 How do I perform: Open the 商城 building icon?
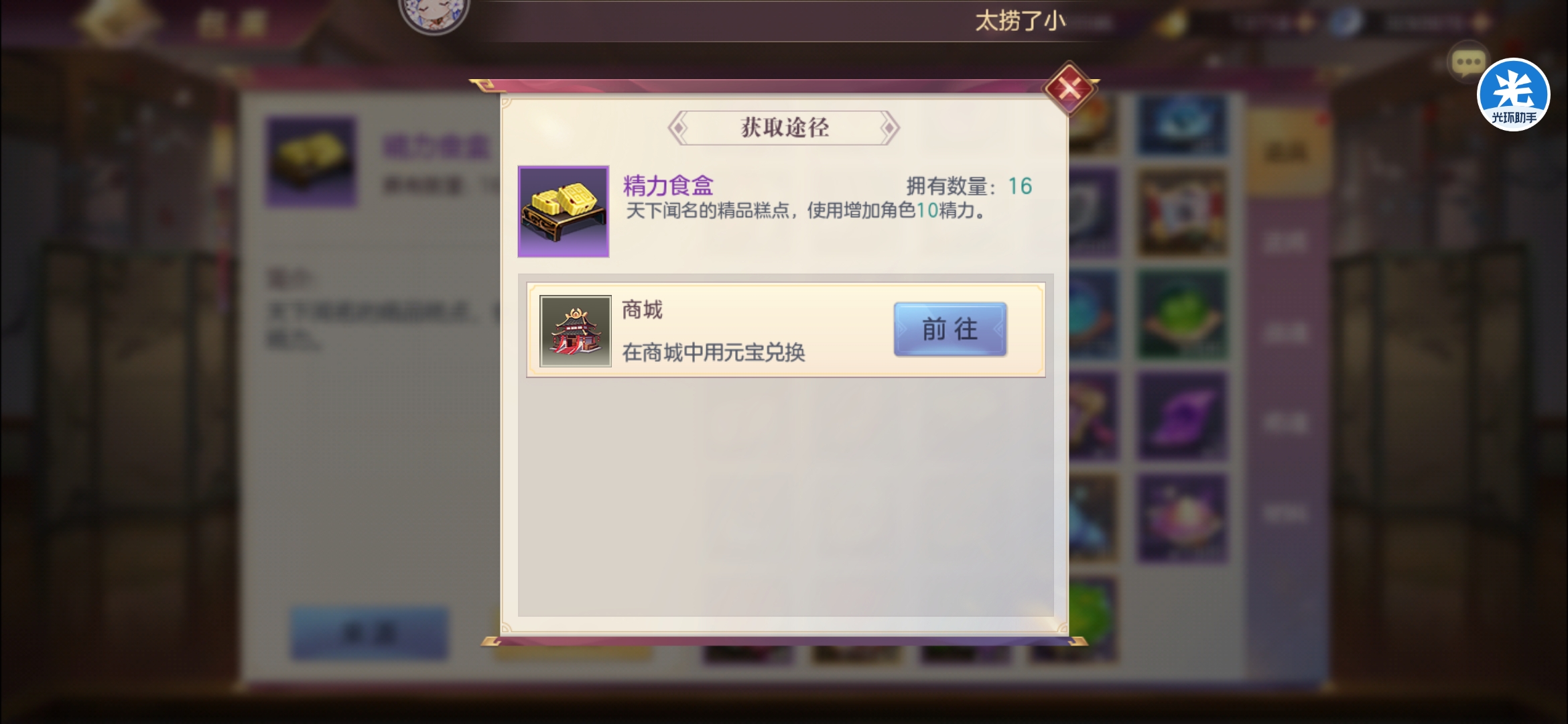click(576, 331)
